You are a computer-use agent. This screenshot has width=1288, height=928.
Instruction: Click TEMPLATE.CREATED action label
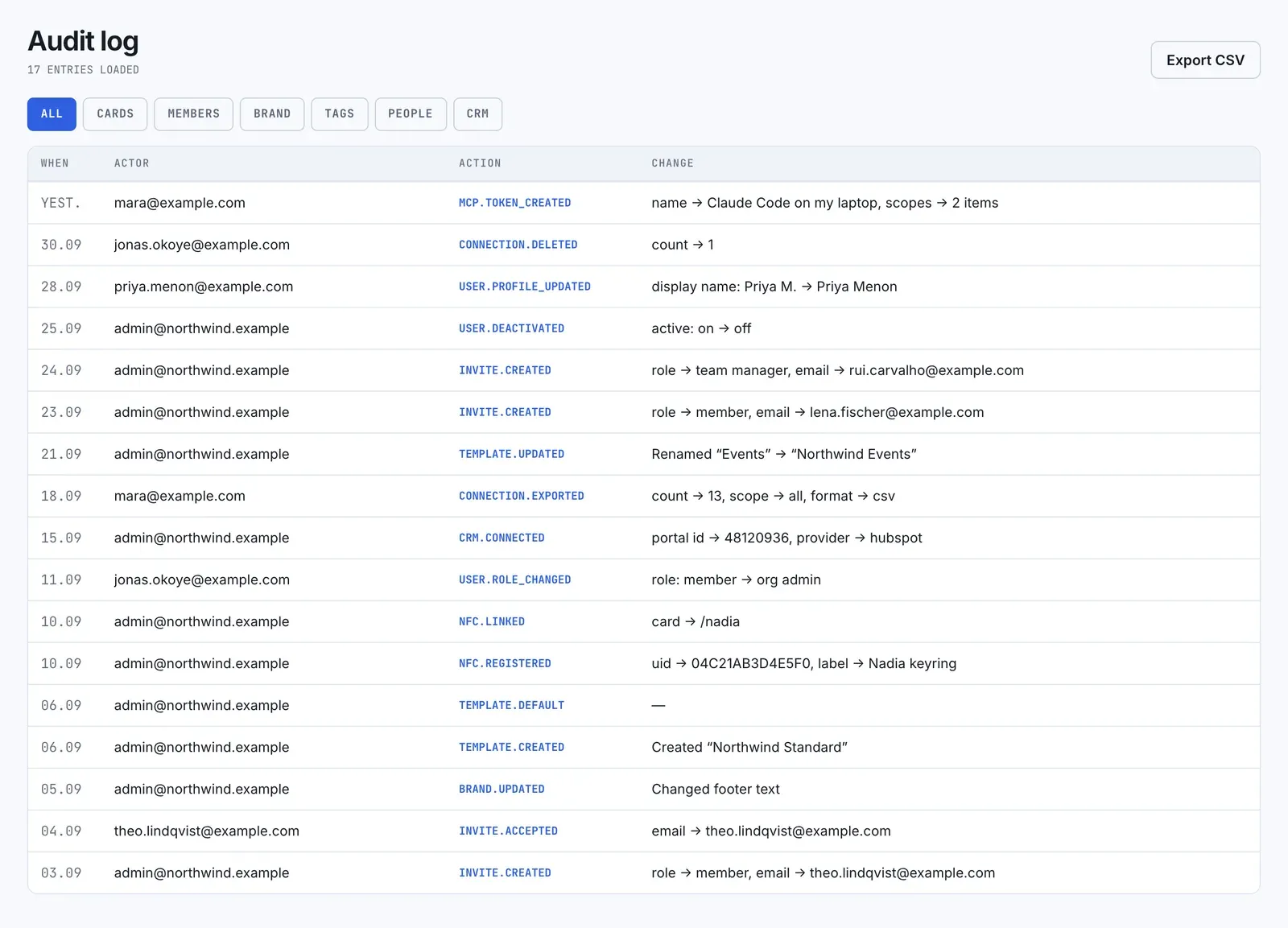(x=511, y=747)
